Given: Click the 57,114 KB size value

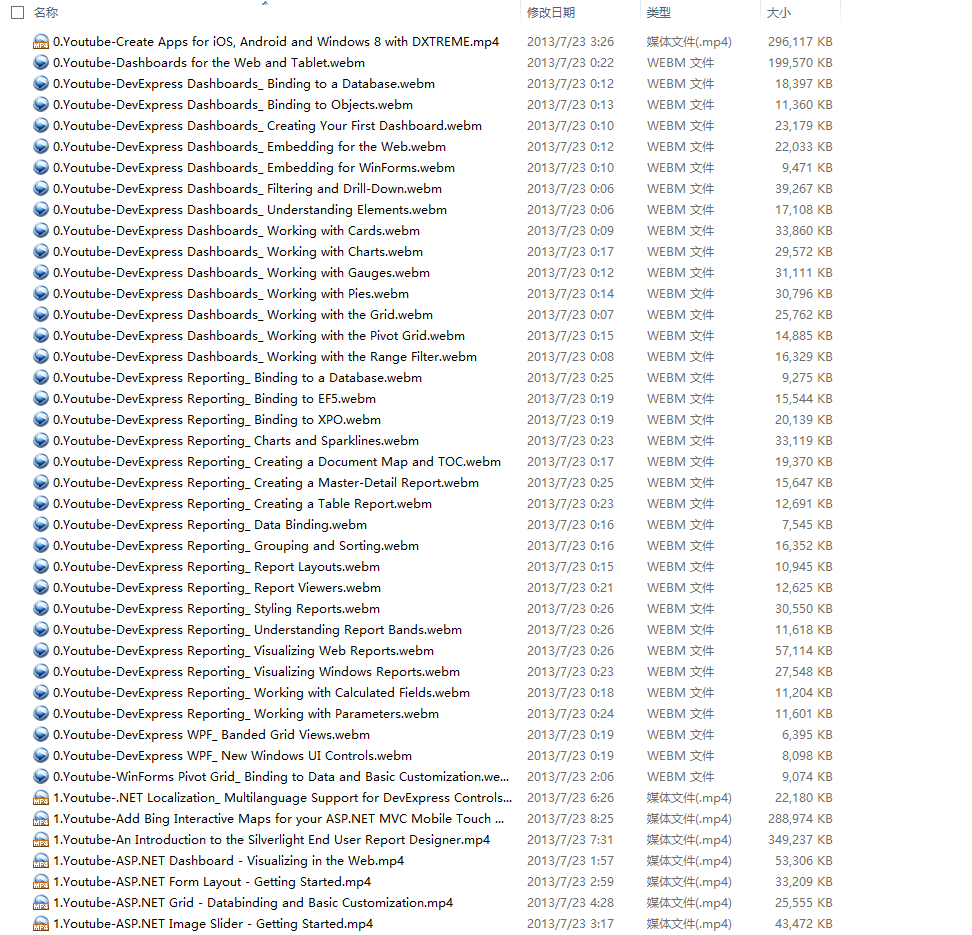Looking at the screenshot, I should pyautogui.click(x=803, y=651).
